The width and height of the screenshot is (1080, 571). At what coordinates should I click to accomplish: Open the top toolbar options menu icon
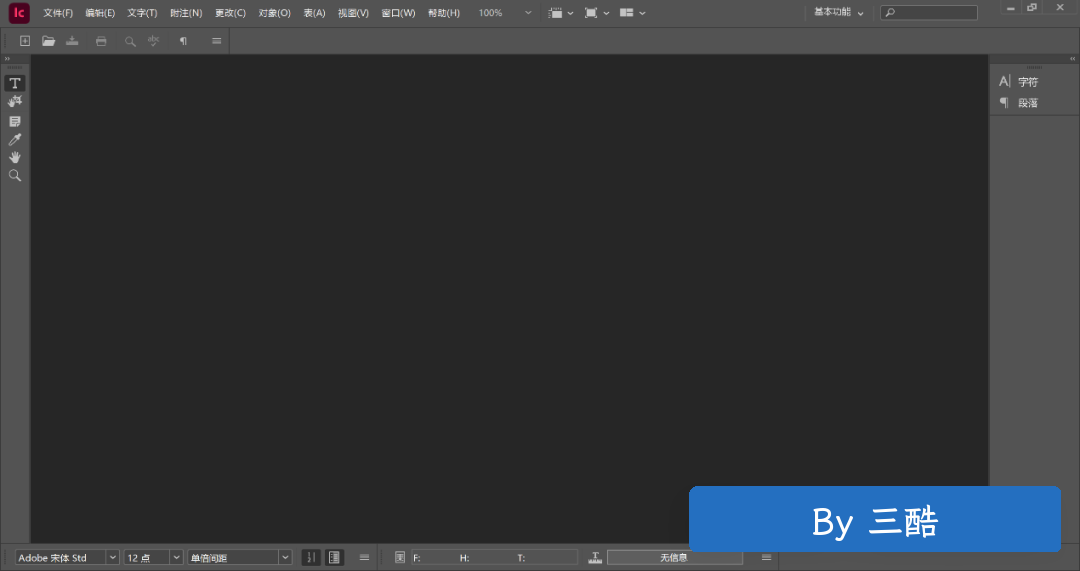(x=216, y=41)
